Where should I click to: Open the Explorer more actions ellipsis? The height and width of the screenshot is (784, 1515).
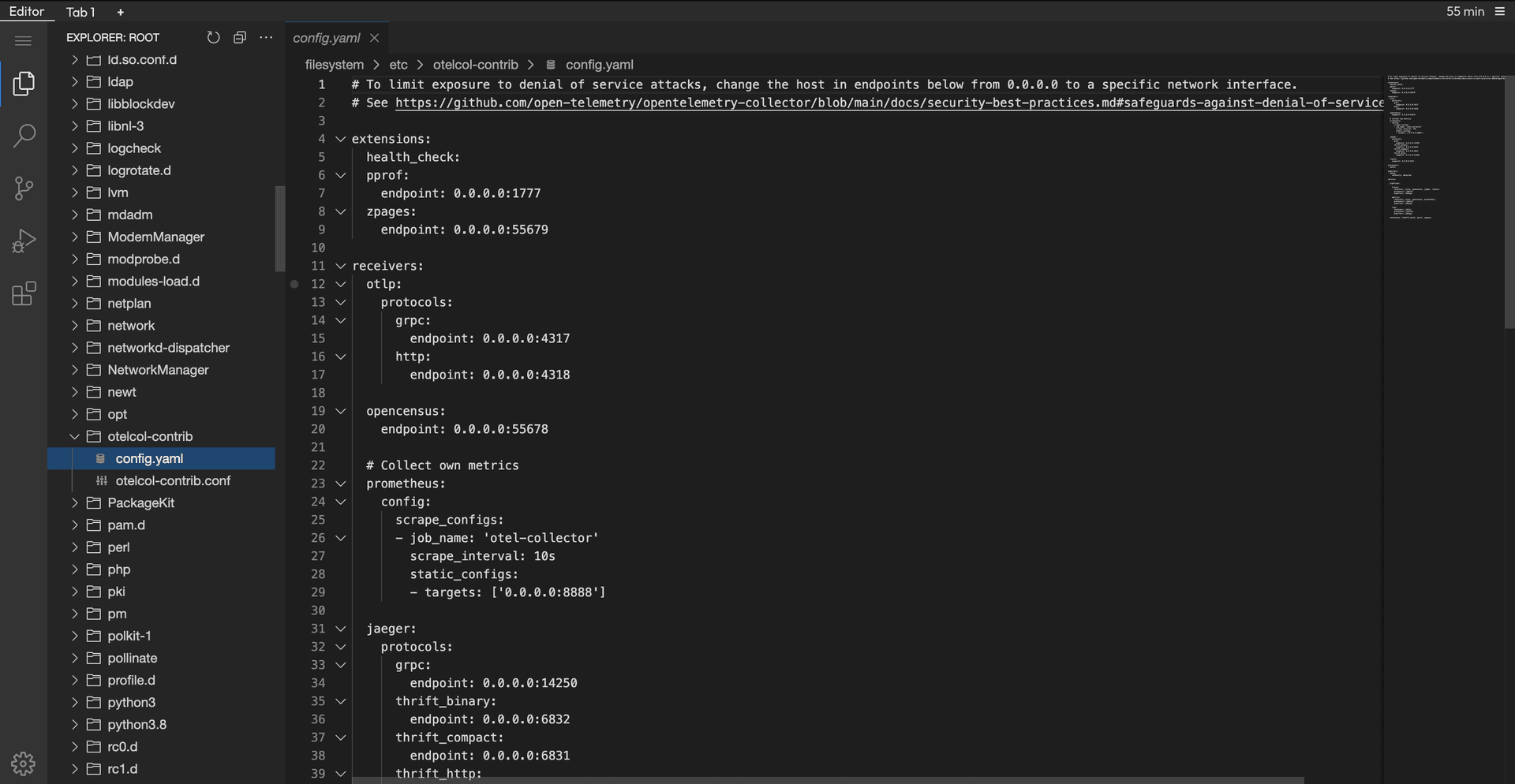click(266, 37)
